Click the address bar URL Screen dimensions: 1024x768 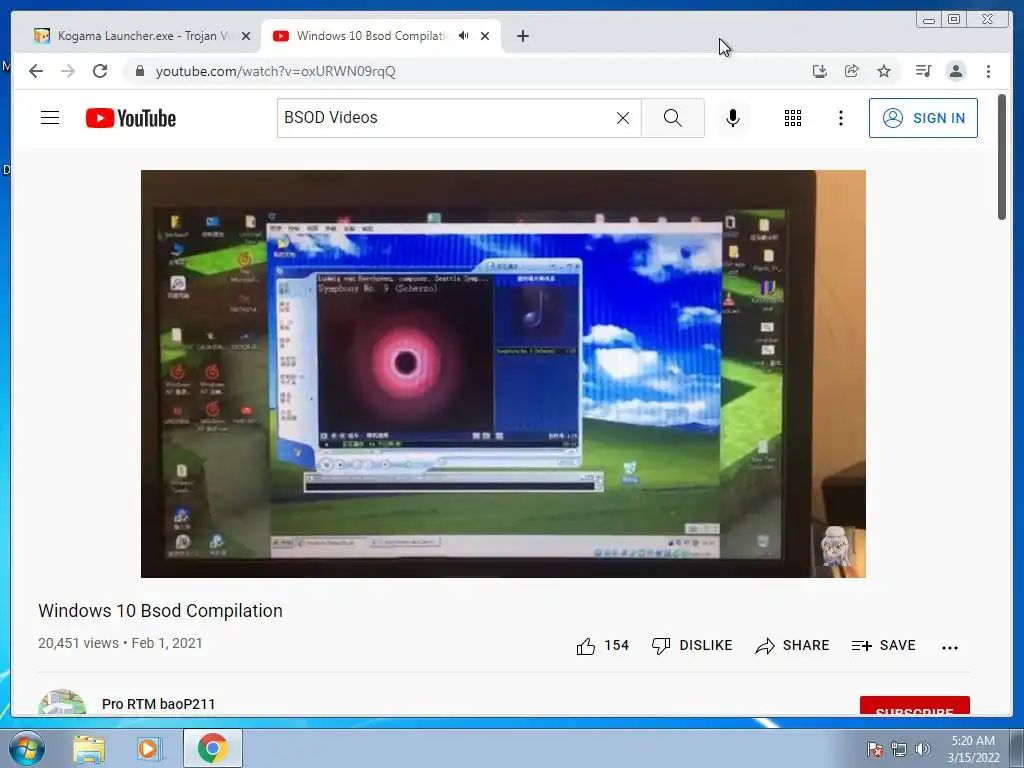tap(275, 71)
